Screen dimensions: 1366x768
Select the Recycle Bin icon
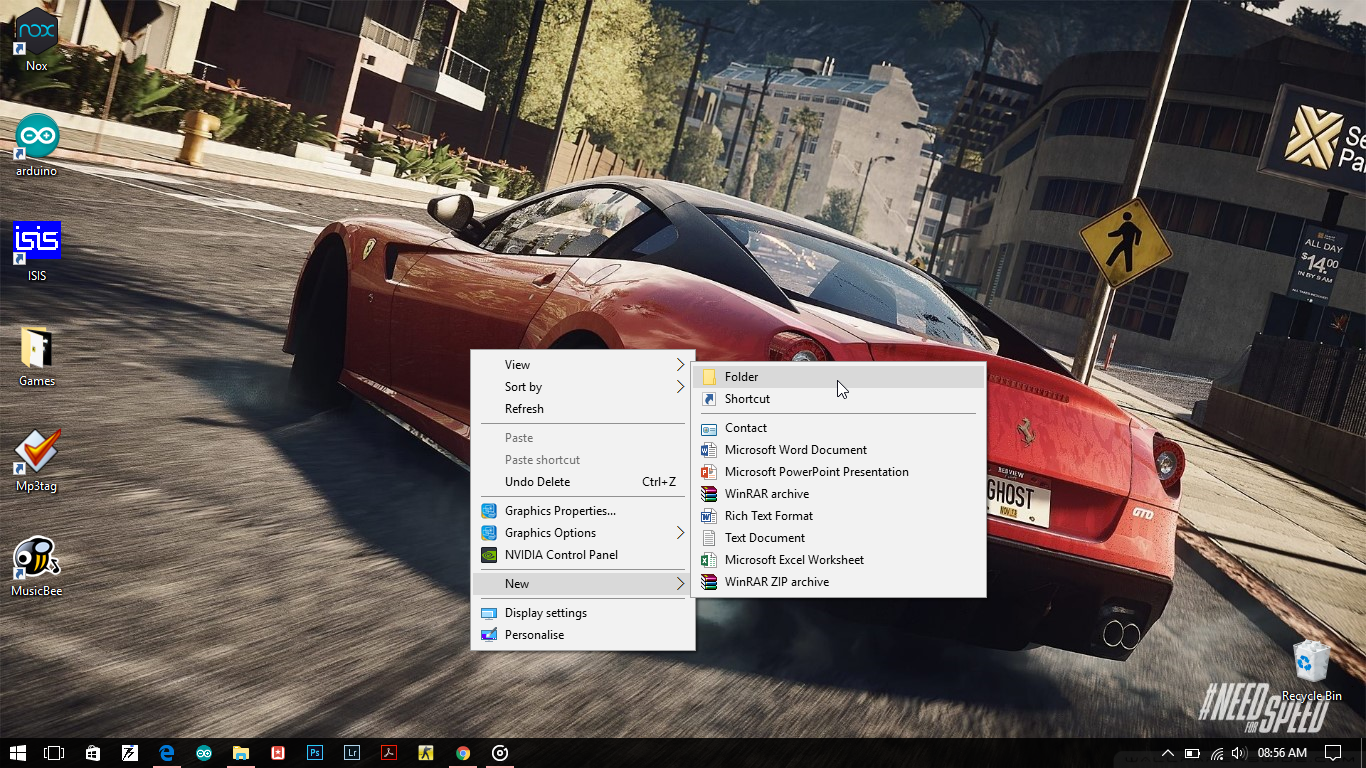coord(1311,671)
